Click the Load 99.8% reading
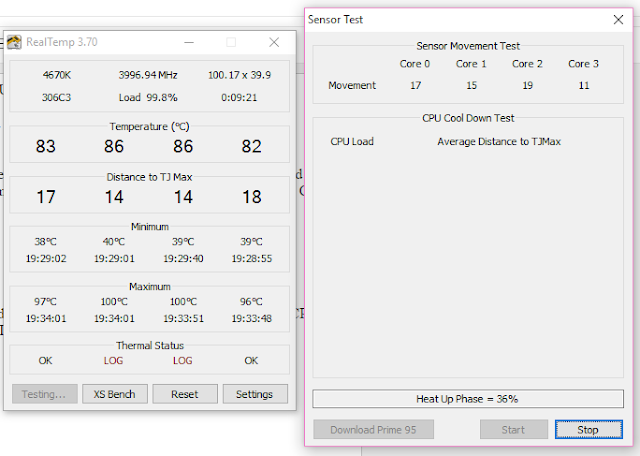This screenshot has height=456, width=640. [x=148, y=98]
